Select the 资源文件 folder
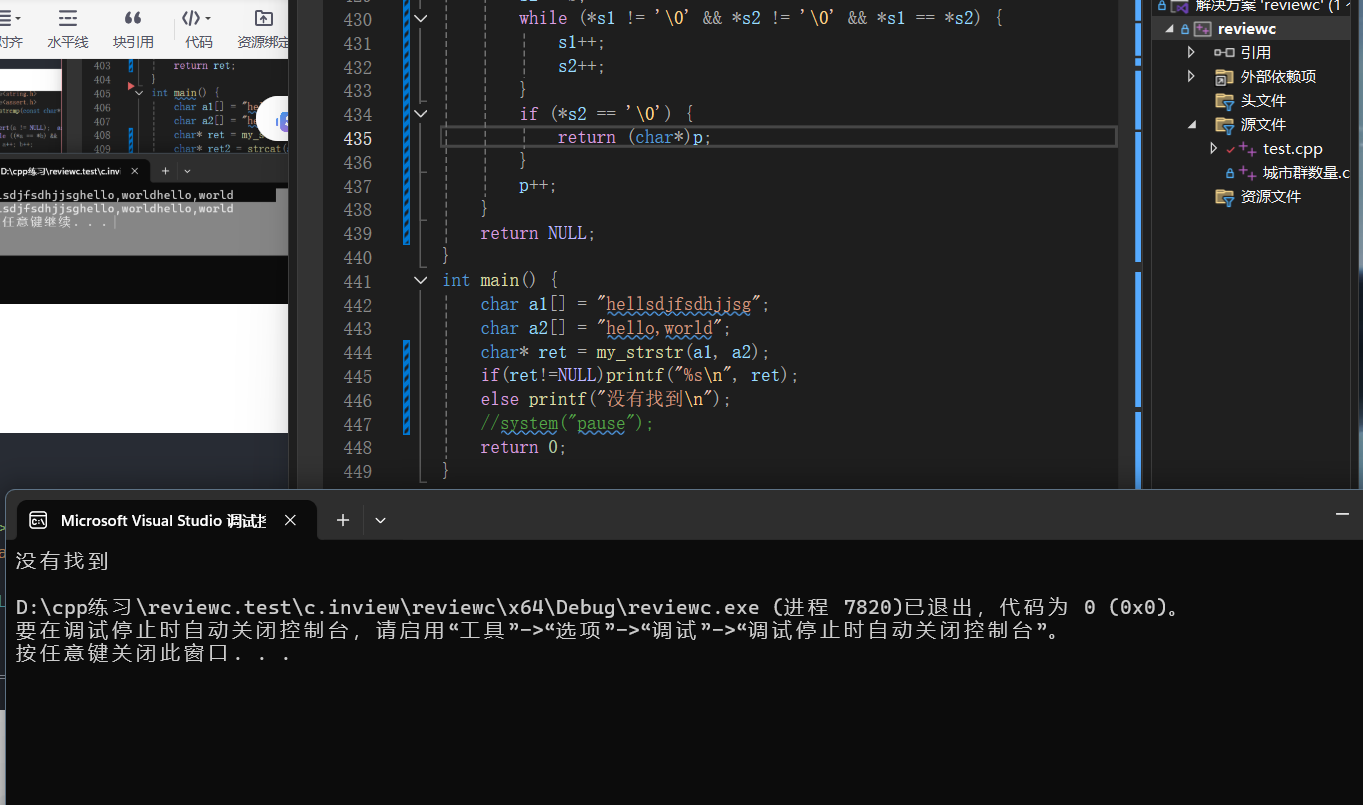Screen dimensions: 1363x805 pos(1270,197)
